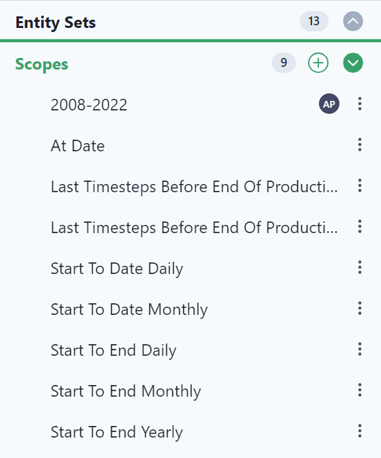Open kebab menu for second Last Timesteps scope
Screen dimensions: 381x458
tap(360, 227)
